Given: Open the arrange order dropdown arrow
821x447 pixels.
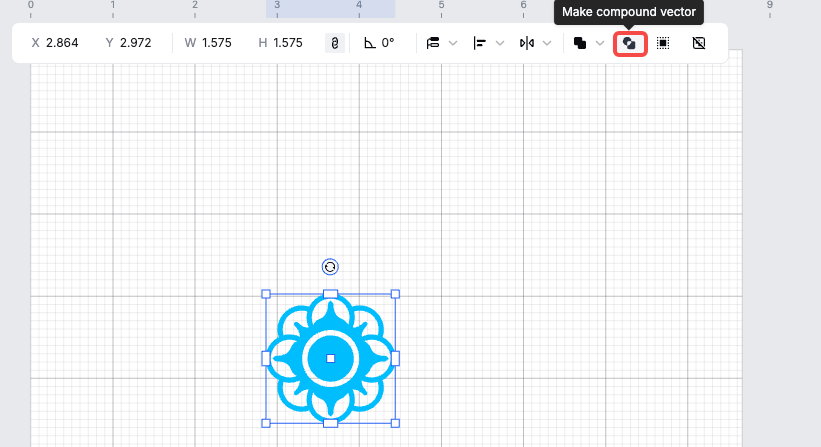Looking at the screenshot, I should pyautogui.click(x=453, y=43).
